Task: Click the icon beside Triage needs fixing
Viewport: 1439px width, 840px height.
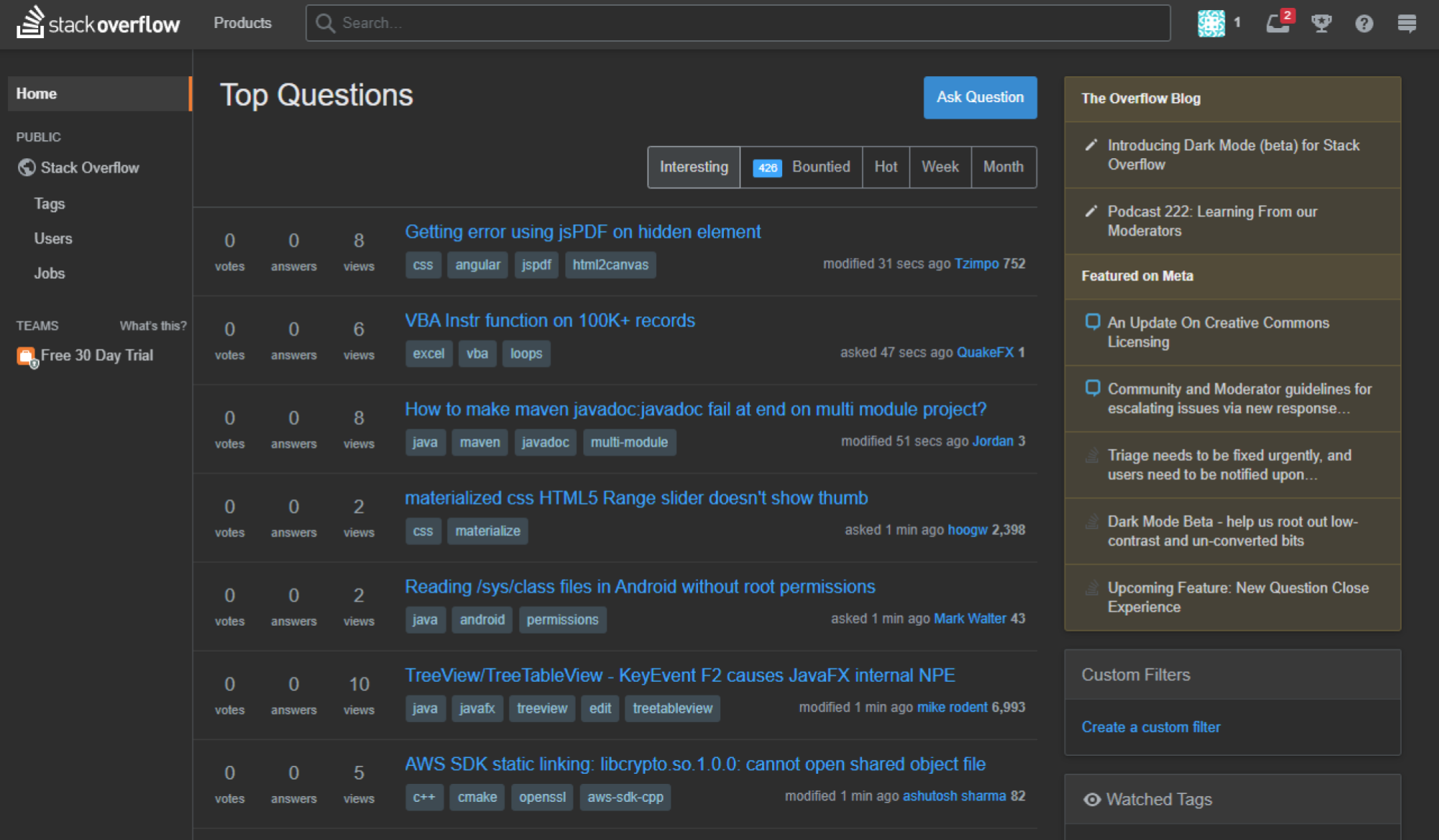Action: tap(1092, 455)
